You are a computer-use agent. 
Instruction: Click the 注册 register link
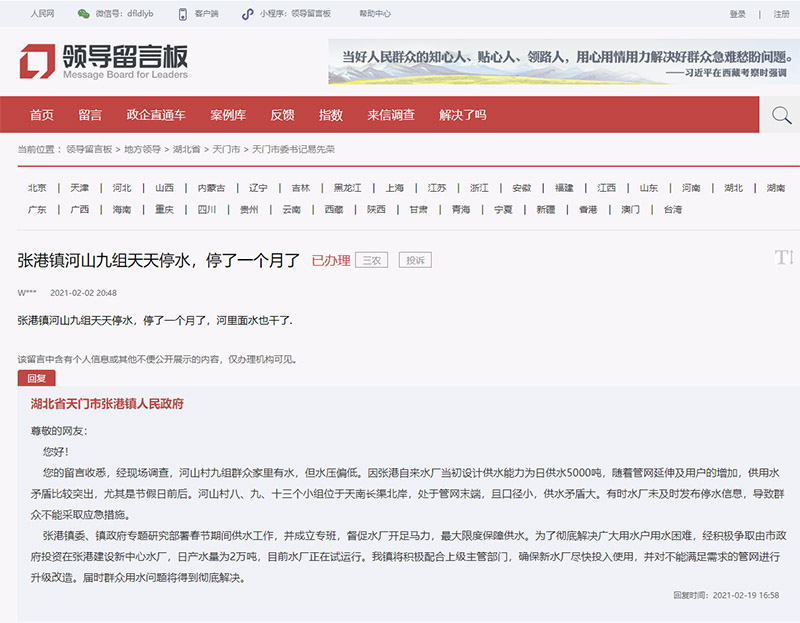tap(781, 14)
